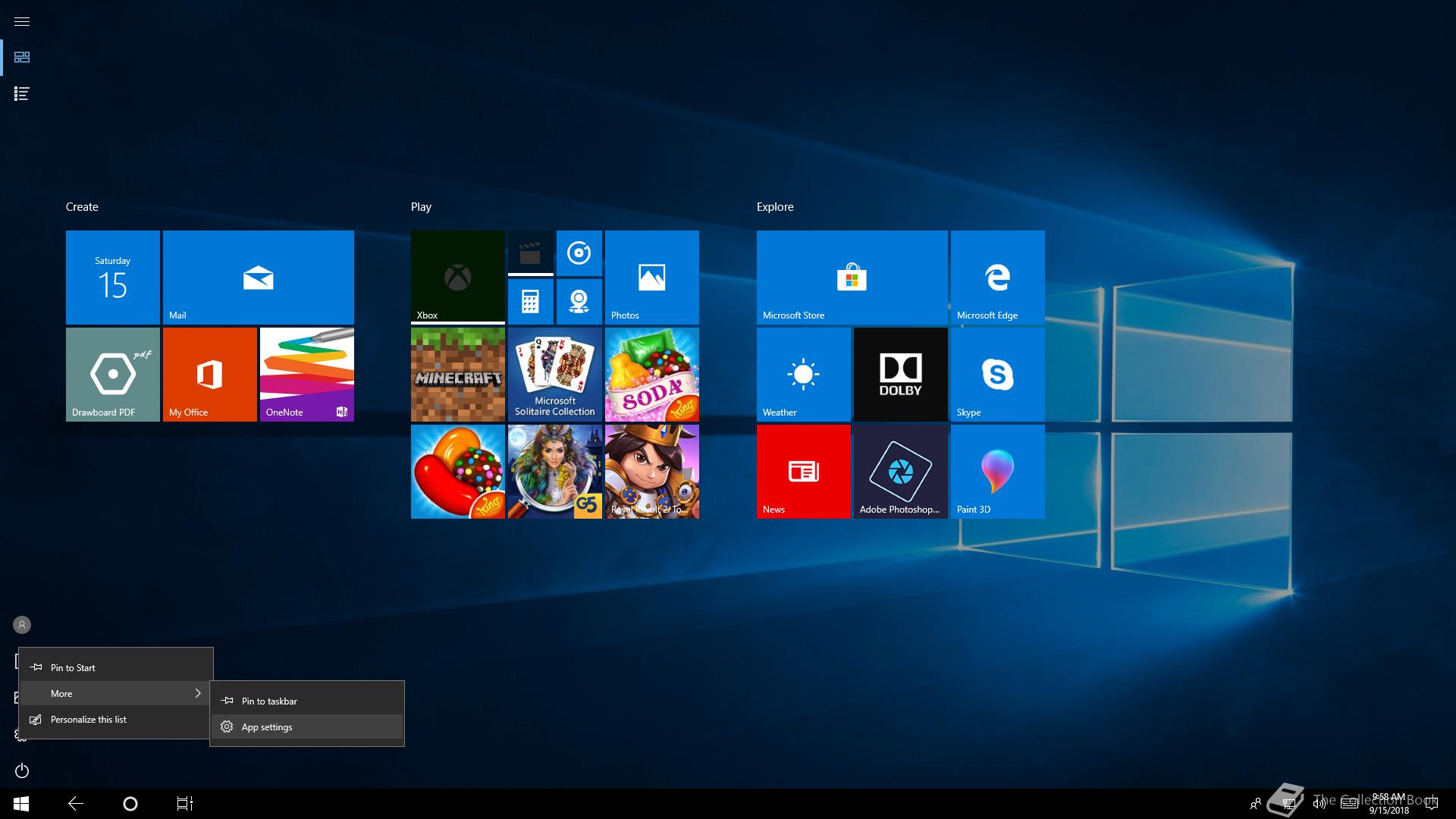This screenshot has height=819, width=1456.
Task: Open App settings from the submenu
Action: pos(307,726)
